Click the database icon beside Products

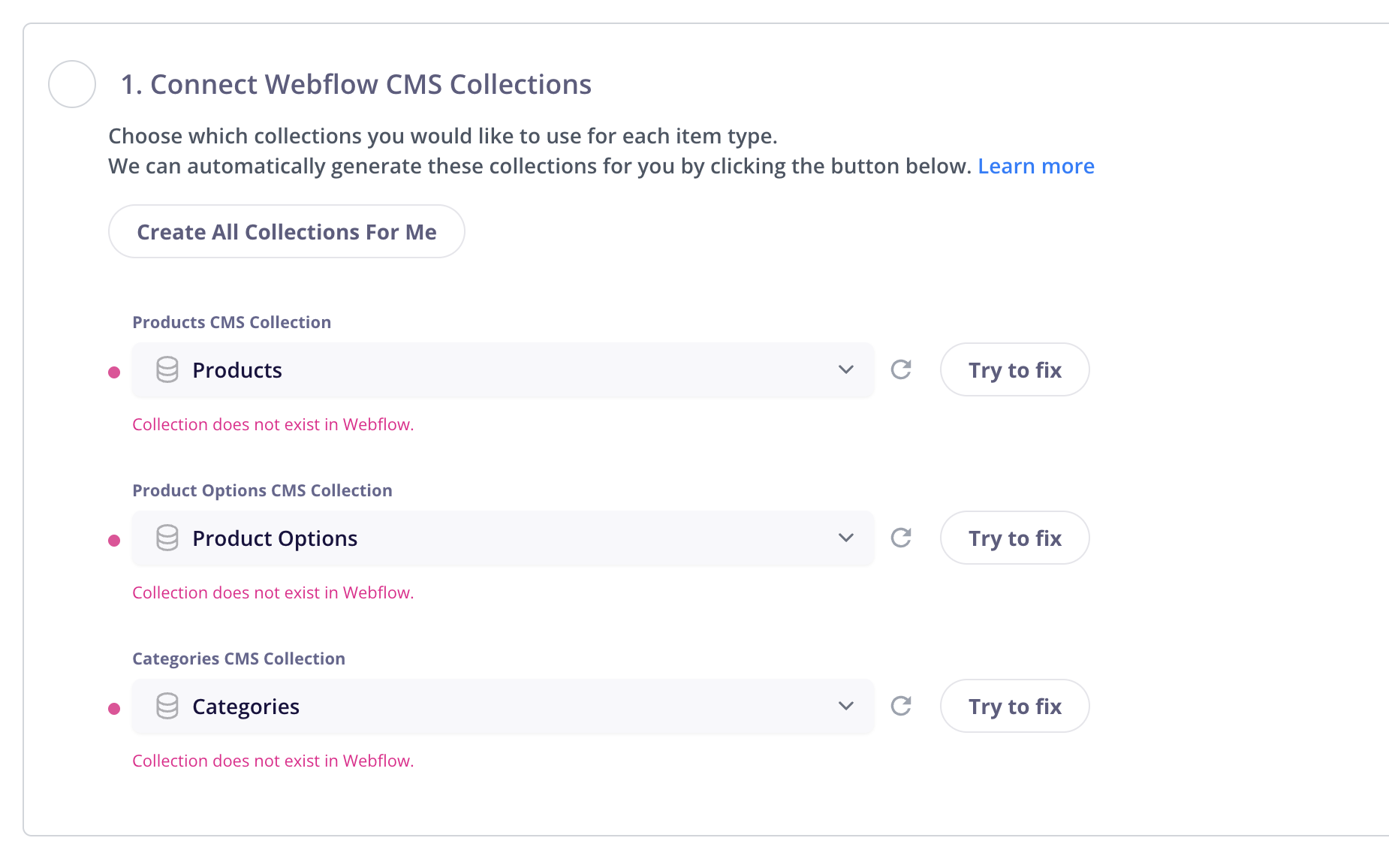pyautogui.click(x=167, y=369)
